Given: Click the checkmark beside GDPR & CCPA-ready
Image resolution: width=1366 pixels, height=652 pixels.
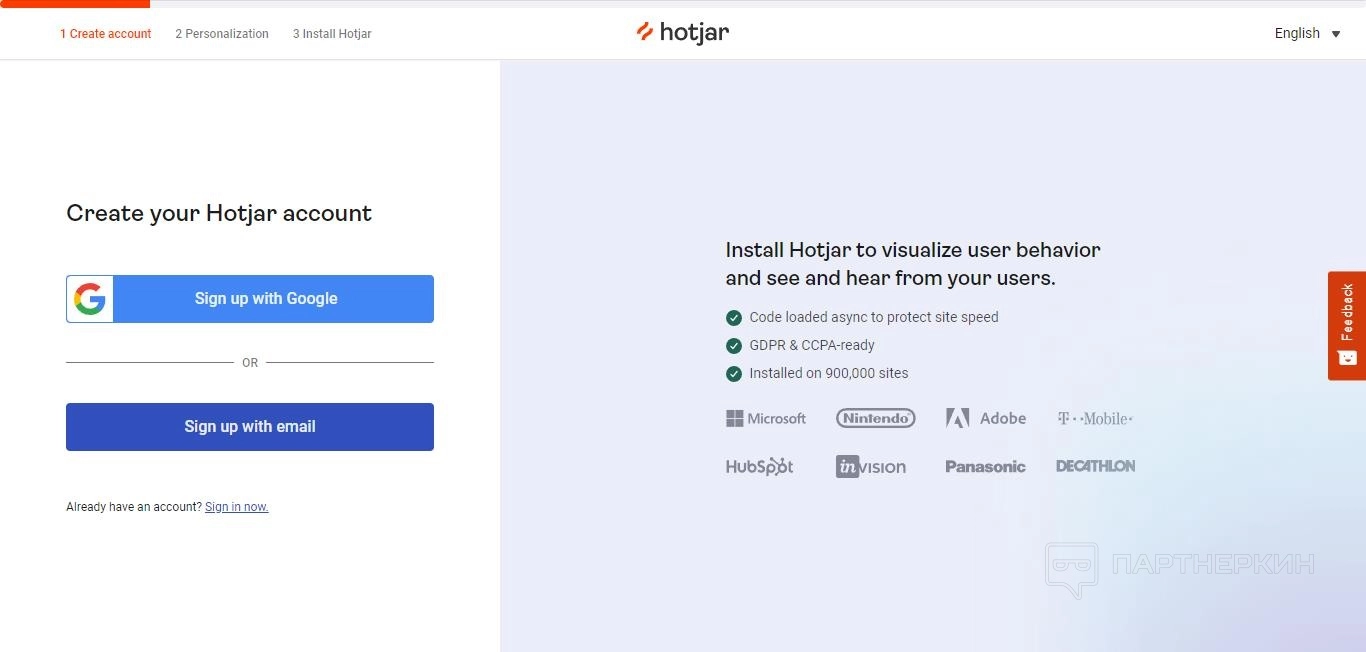Looking at the screenshot, I should pyautogui.click(x=734, y=346).
